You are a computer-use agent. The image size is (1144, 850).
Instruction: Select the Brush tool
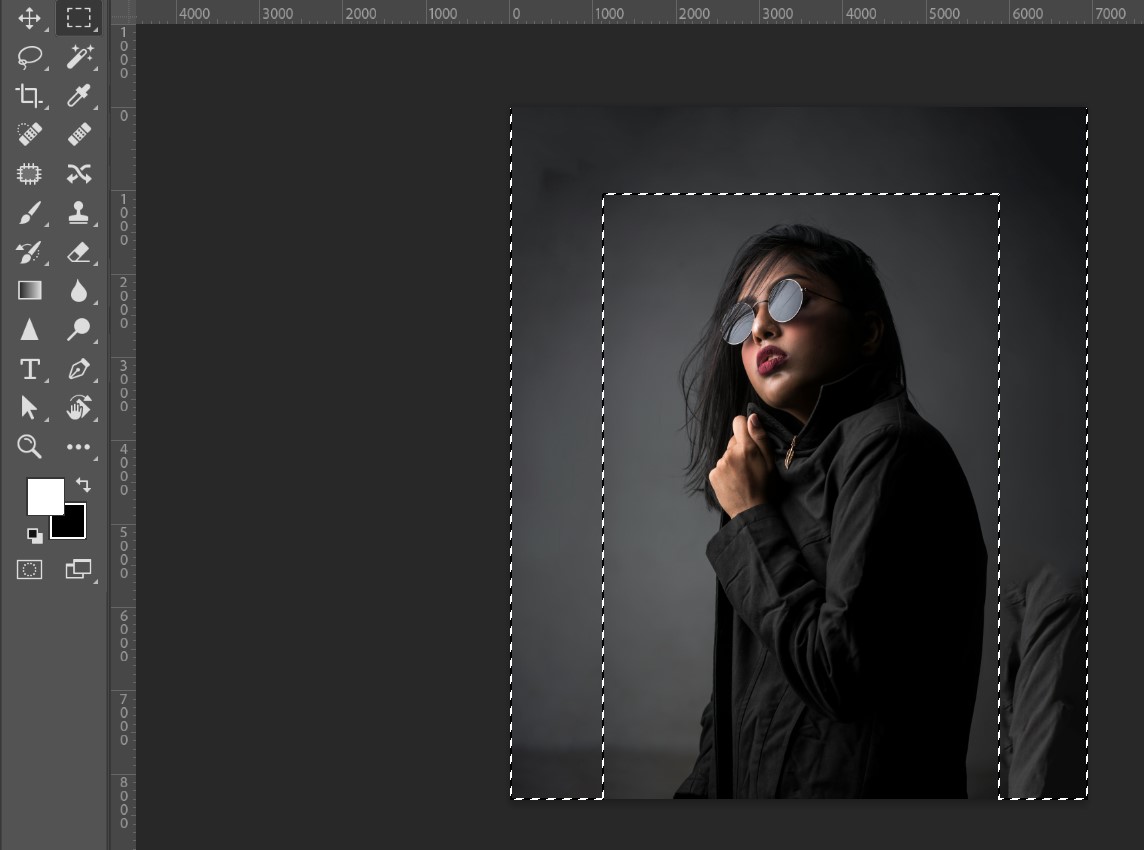click(29, 213)
